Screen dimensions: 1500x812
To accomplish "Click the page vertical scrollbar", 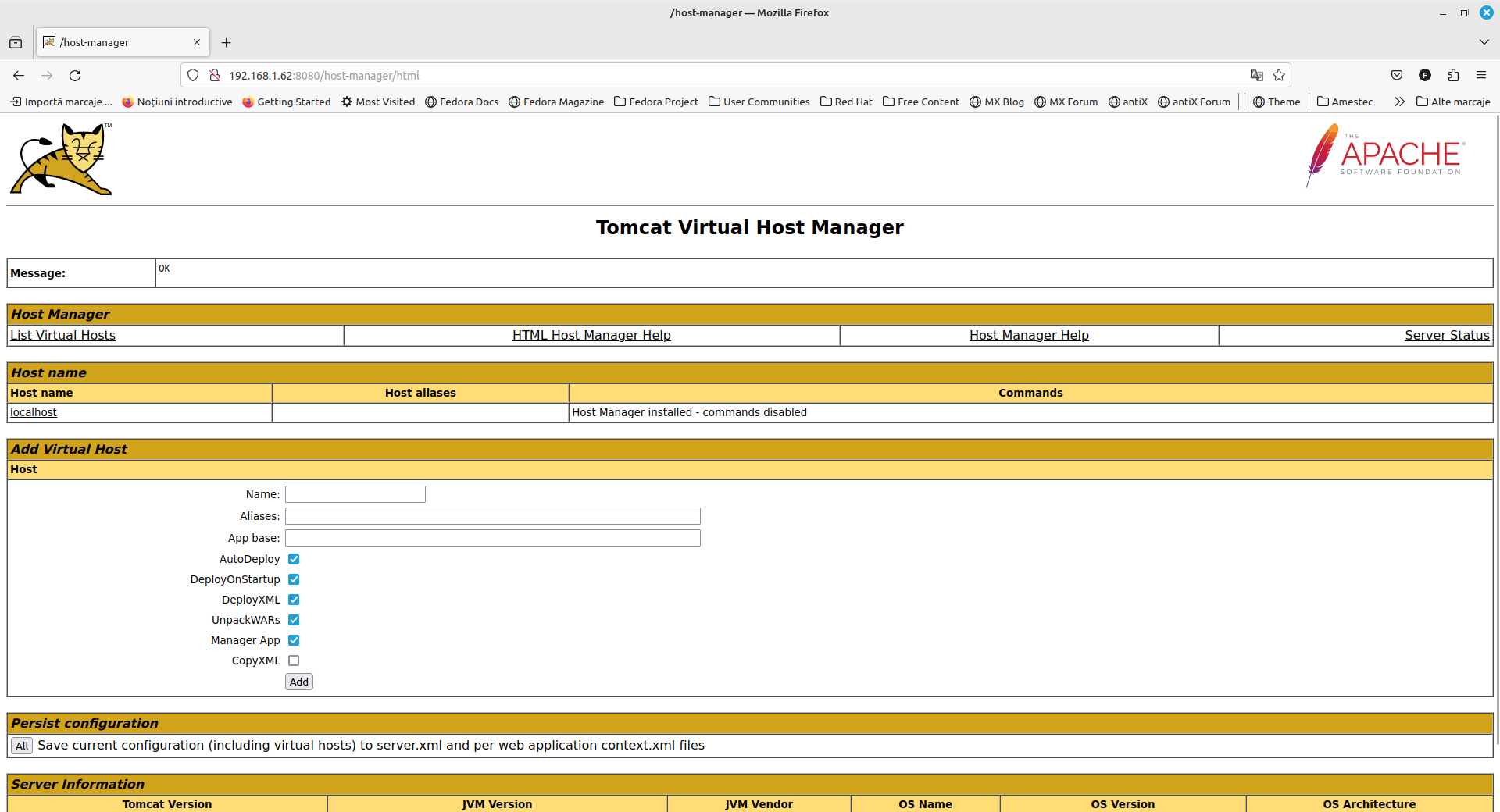I will click(1497, 429).
